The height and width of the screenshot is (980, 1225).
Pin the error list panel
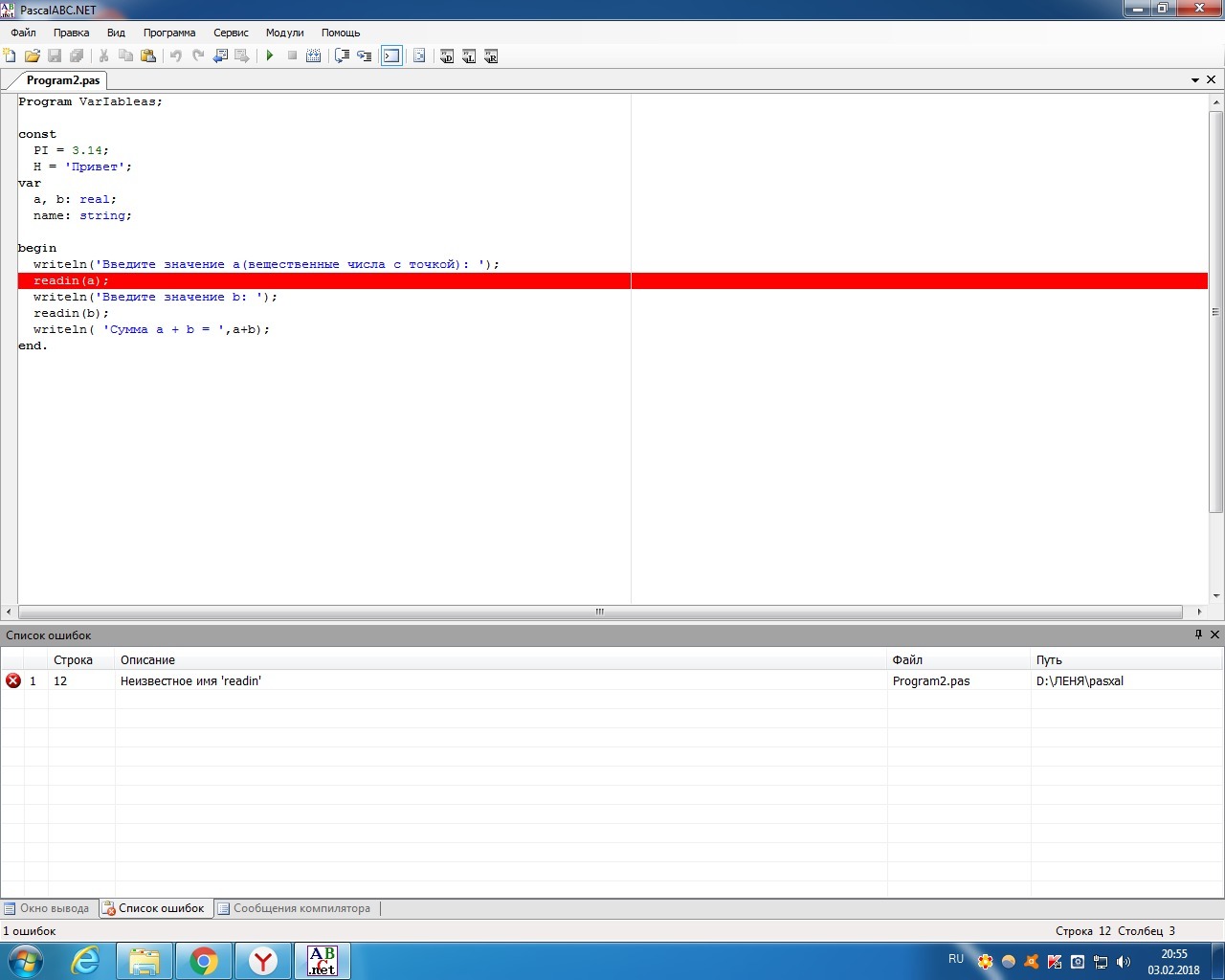tap(1198, 635)
